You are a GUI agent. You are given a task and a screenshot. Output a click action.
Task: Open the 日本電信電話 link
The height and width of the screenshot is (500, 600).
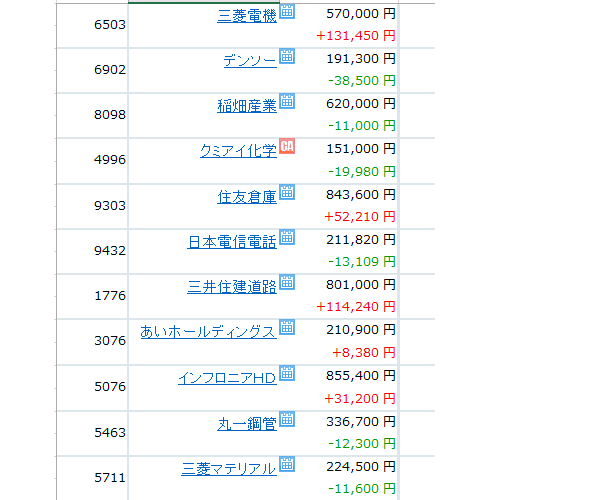click(232, 242)
